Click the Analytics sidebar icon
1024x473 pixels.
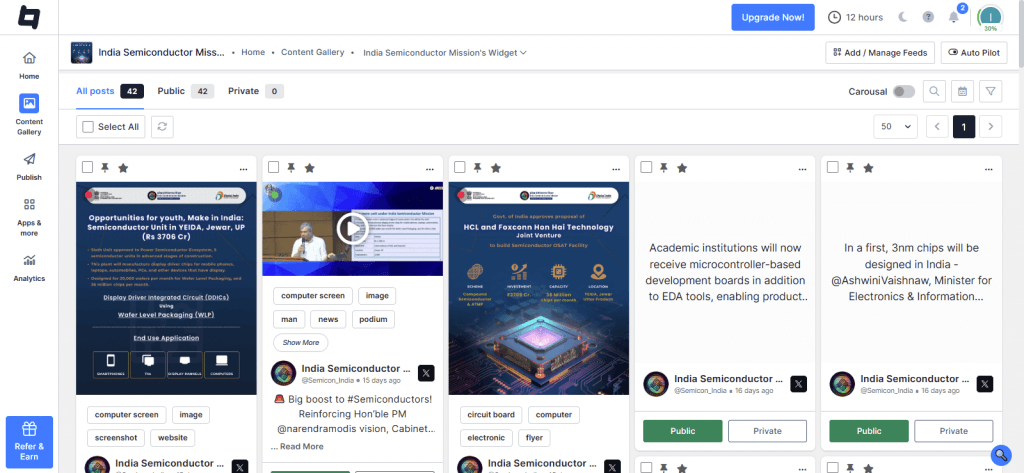[x=29, y=267]
